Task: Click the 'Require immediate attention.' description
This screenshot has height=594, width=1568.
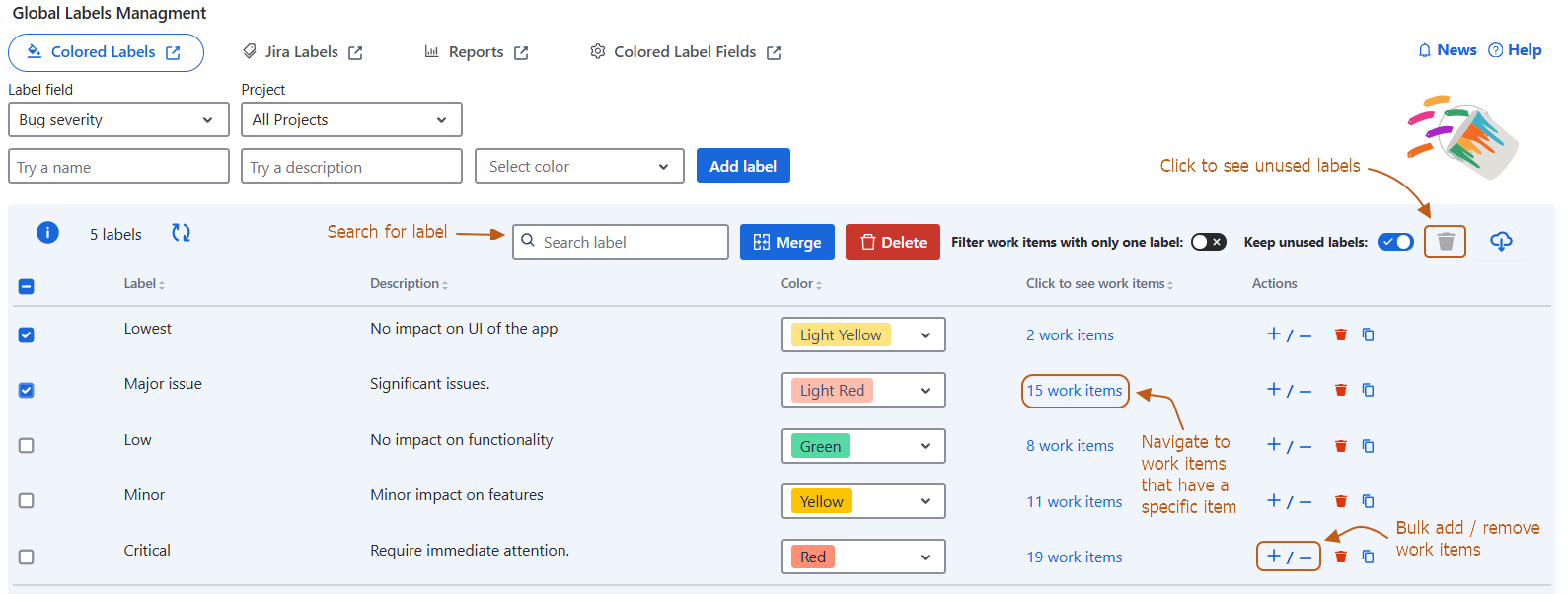Action: click(x=470, y=551)
